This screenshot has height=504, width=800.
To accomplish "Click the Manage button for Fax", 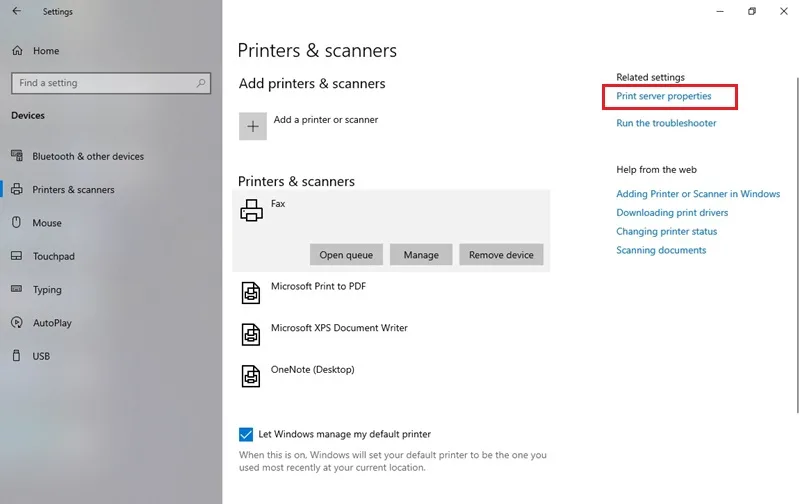I will (421, 255).
